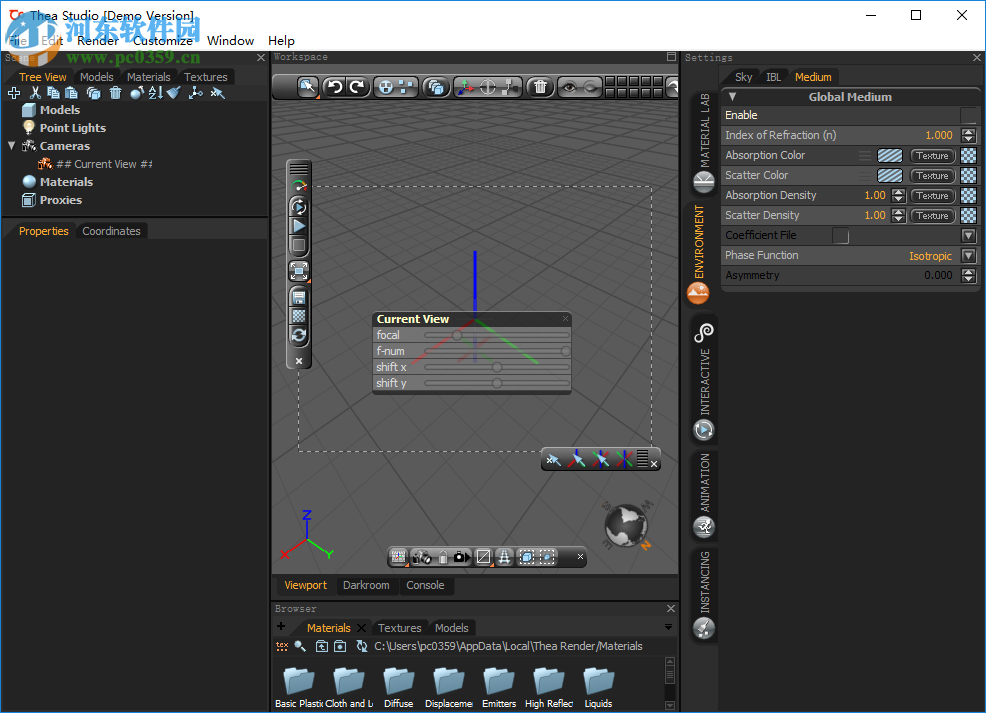Click the fit view frame icon in viewport sidebar
986x713 pixels.
(x=299, y=271)
